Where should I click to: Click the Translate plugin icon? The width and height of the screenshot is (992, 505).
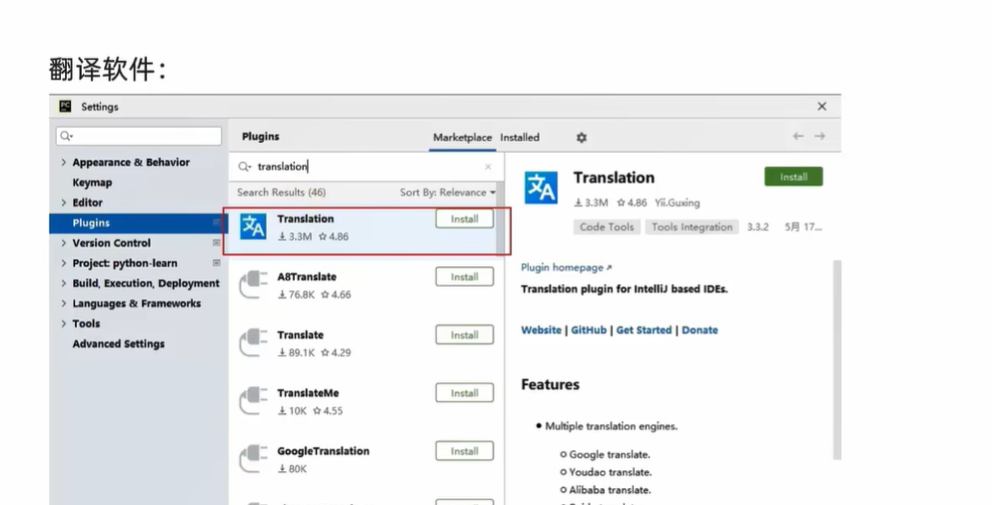[x=254, y=343]
